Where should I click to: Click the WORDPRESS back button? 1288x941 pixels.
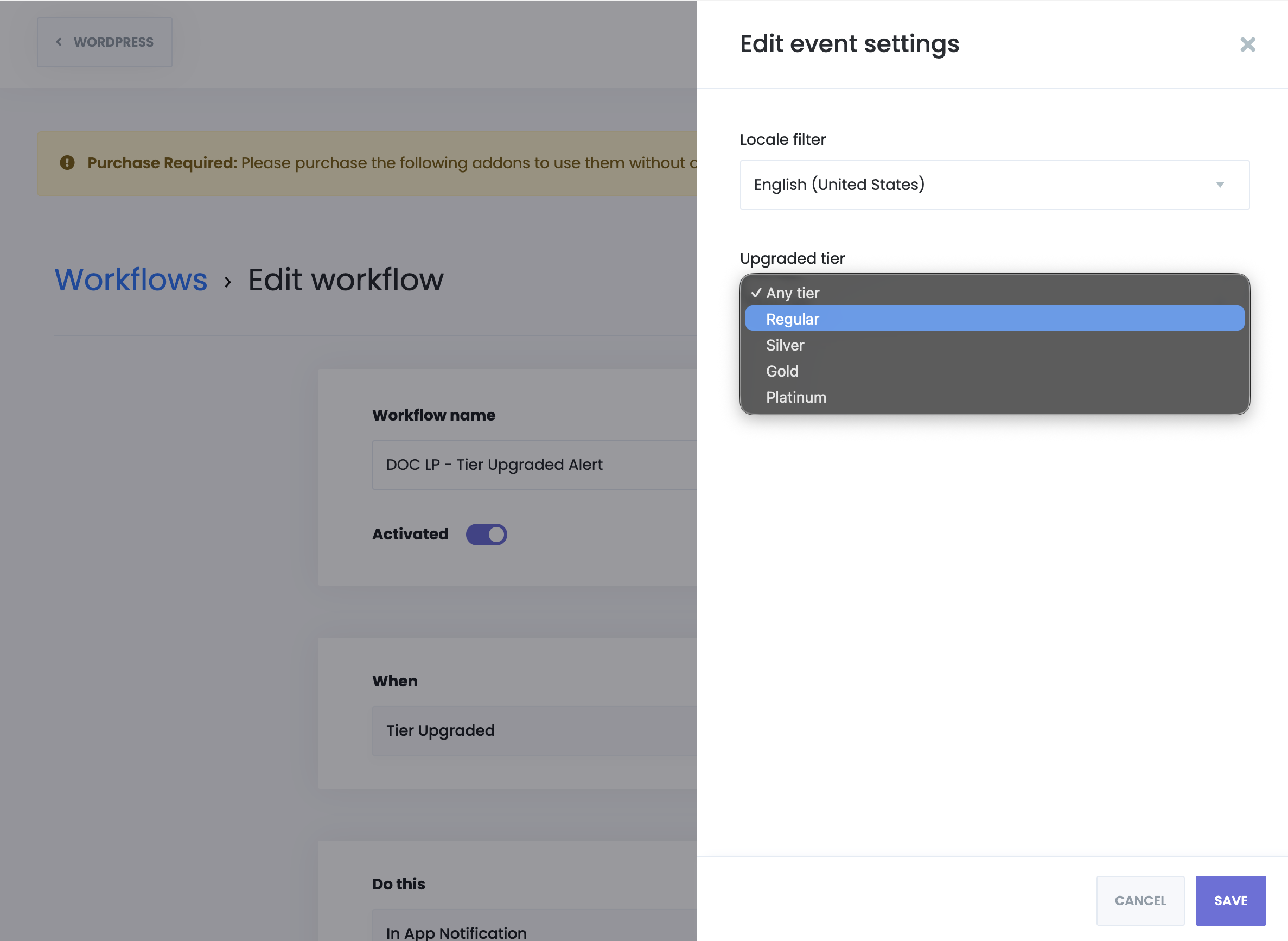pos(105,42)
